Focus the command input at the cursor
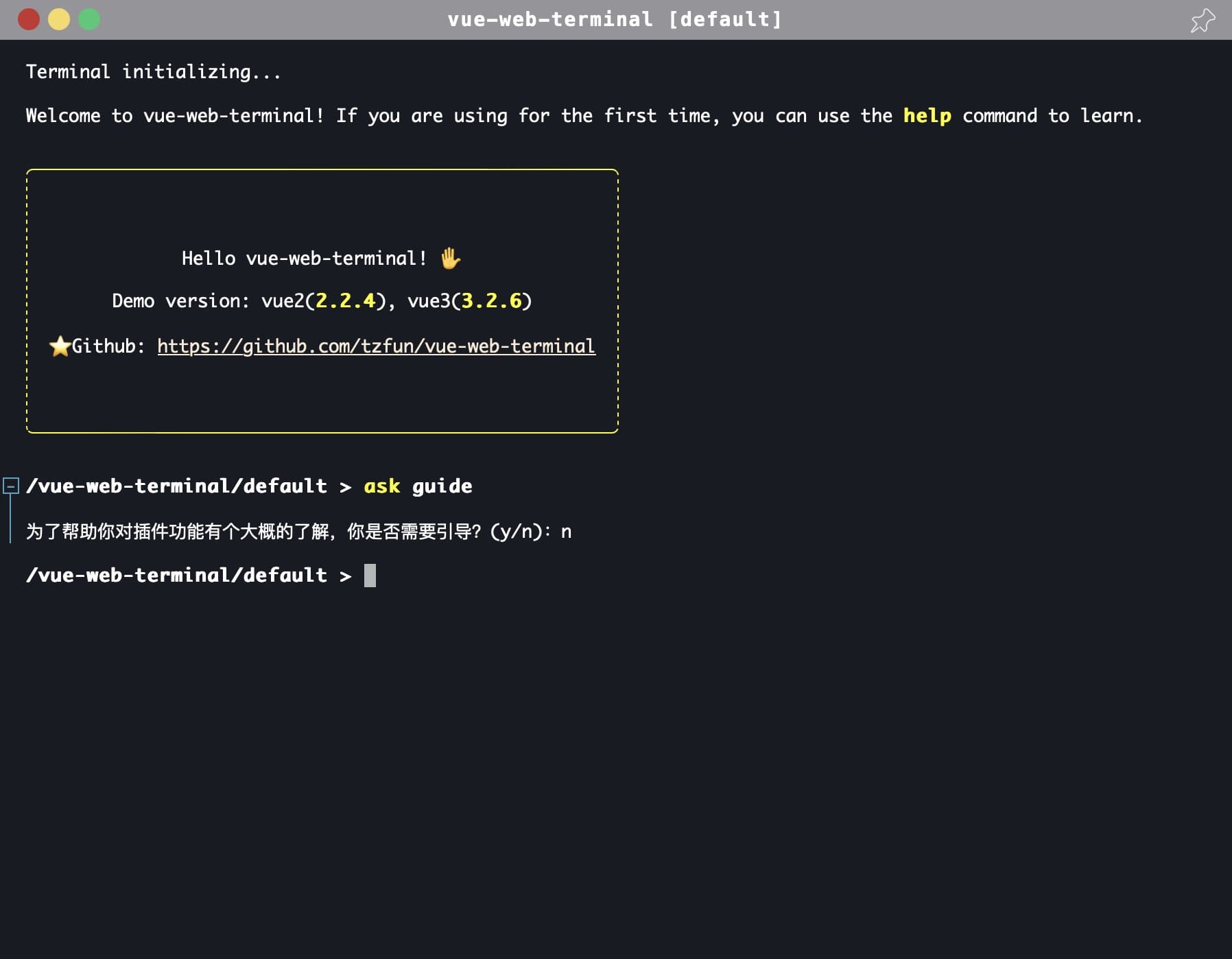This screenshot has height=959, width=1232. click(370, 576)
